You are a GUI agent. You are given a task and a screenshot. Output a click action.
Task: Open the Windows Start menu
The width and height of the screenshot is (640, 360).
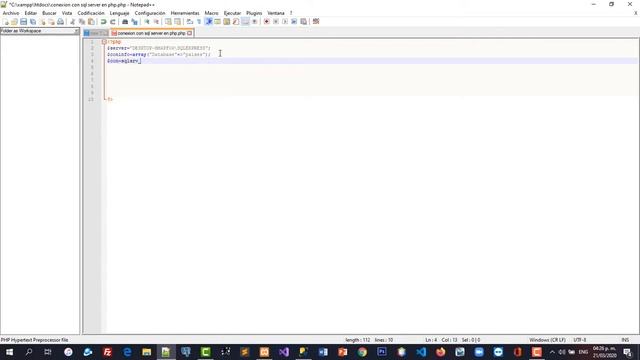[x=9, y=352]
